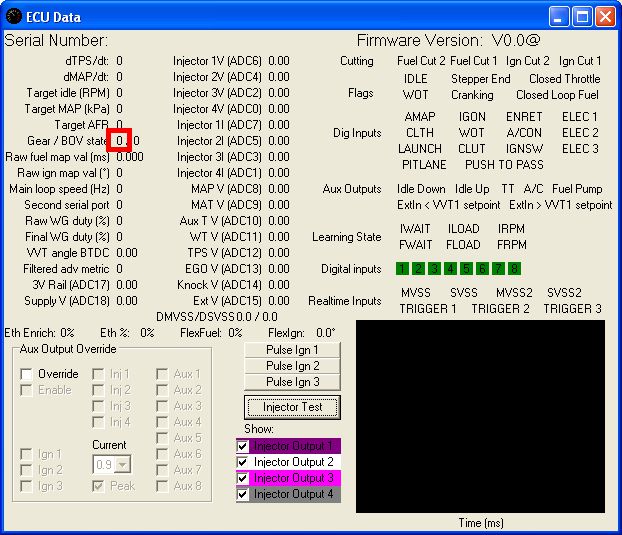Click digital input indicator 4
Image resolution: width=622 pixels, height=535 pixels.
point(450,268)
